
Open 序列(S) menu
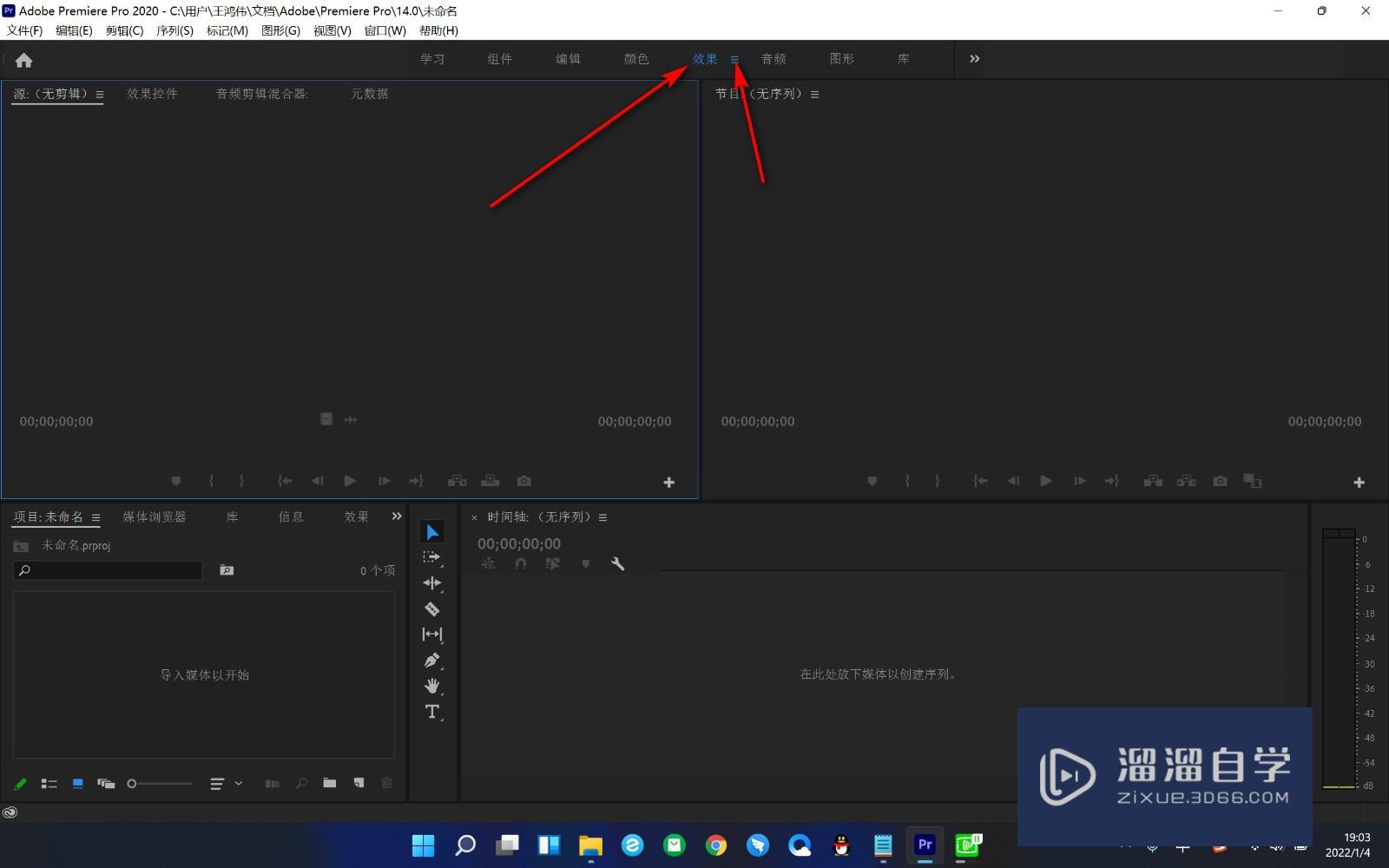click(x=175, y=30)
